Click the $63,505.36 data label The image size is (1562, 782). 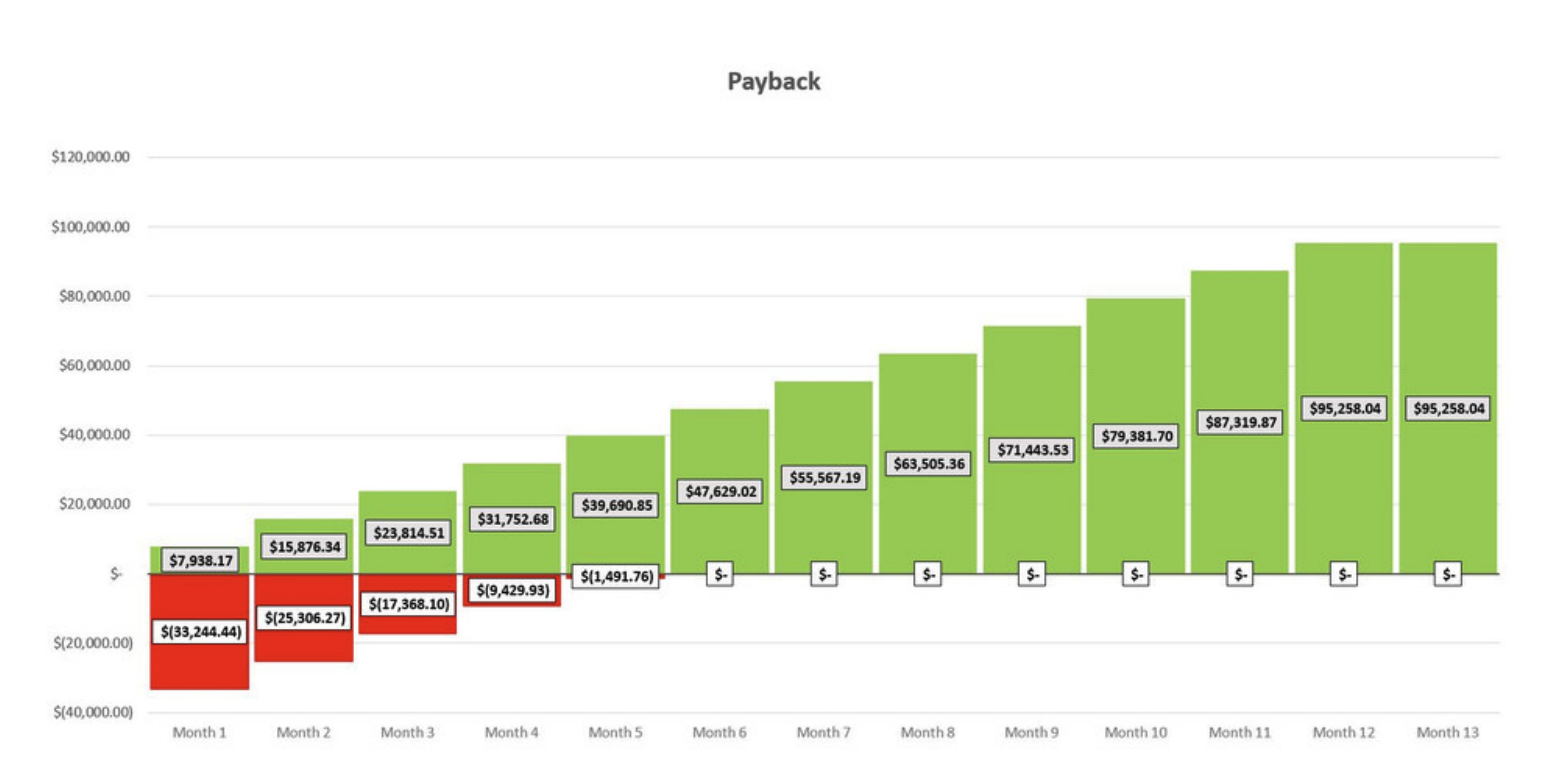[x=928, y=464]
